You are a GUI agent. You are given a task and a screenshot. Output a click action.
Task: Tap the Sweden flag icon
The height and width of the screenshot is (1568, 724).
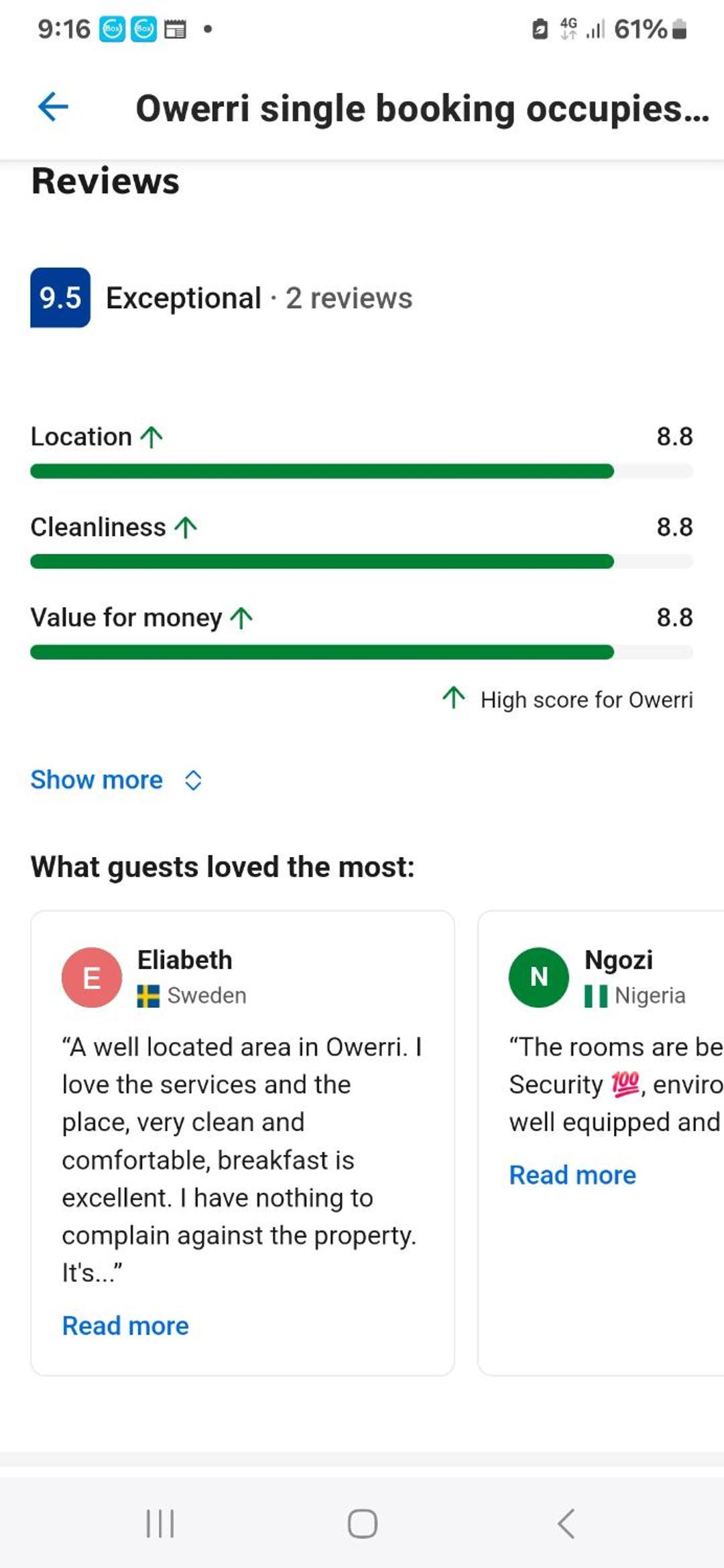(148, 996)
